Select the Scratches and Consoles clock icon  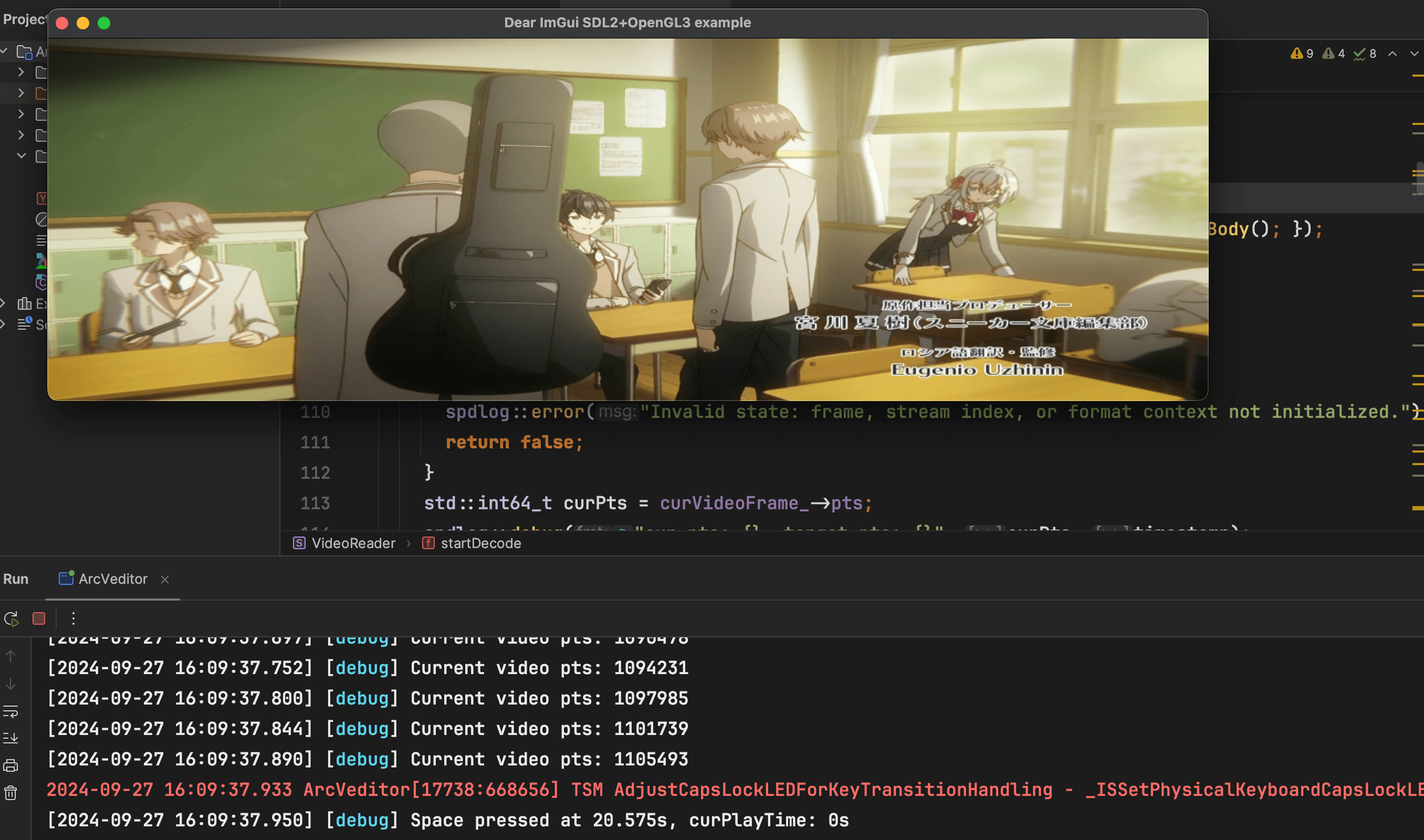click(x=24, y=323)
